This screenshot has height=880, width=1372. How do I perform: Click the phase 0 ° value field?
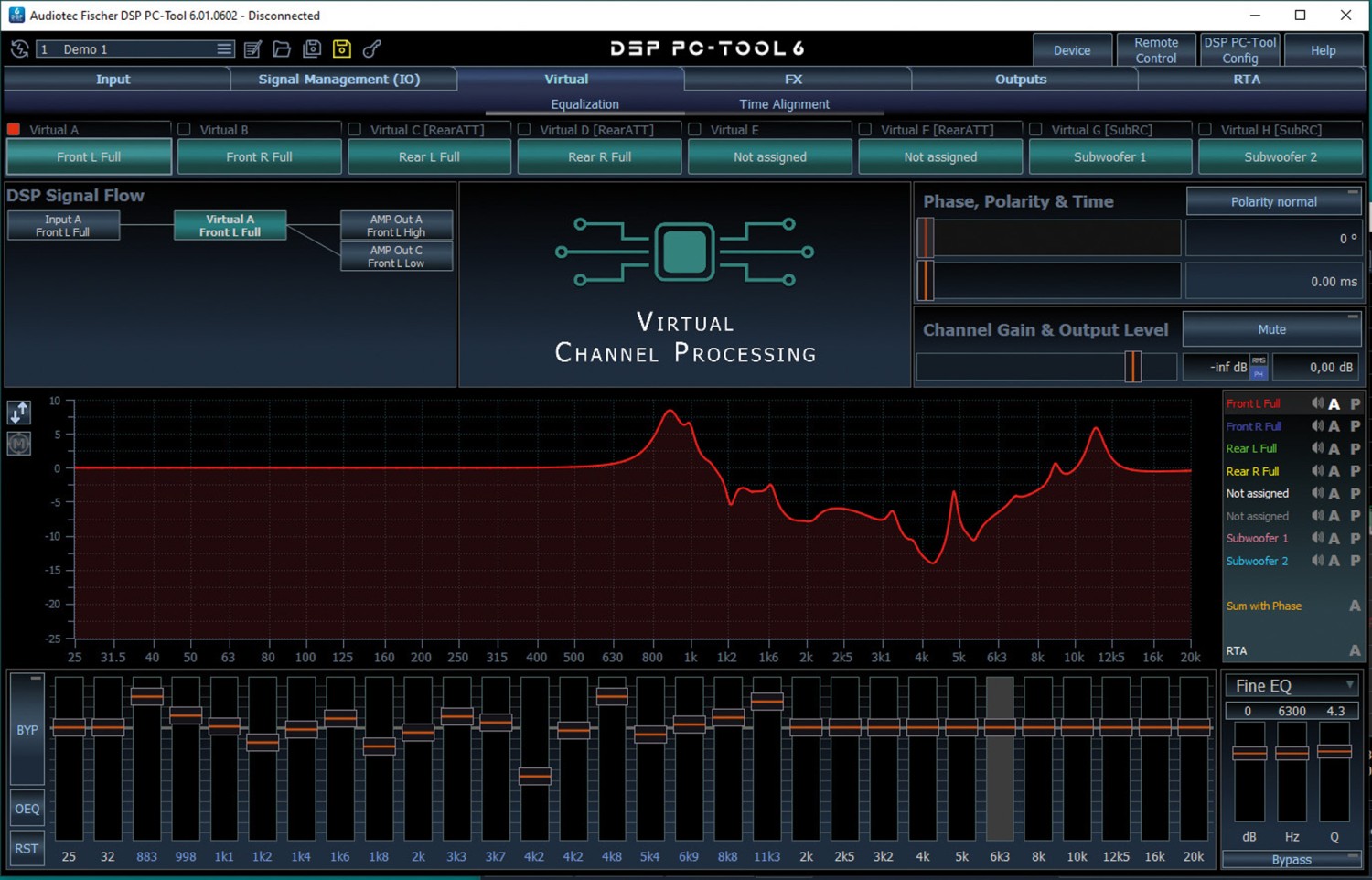click(1273, 238)
